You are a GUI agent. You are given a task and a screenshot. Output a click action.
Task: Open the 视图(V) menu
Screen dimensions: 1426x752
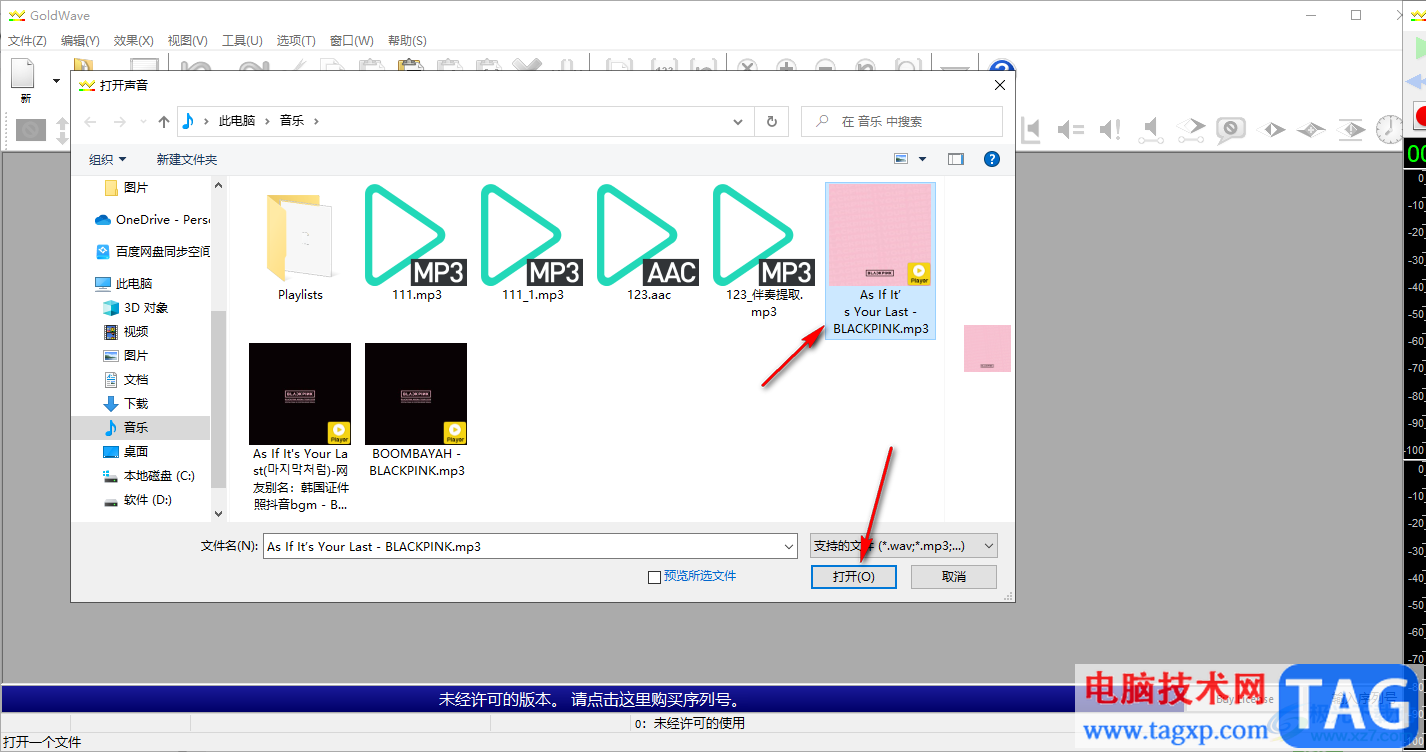pyautogui.click(x=187, y=41)
